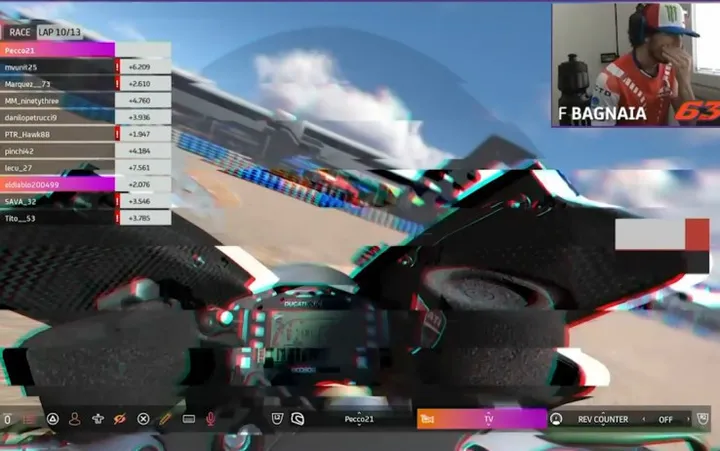Select MM_ninetythree row in standings

click(57, 101)
